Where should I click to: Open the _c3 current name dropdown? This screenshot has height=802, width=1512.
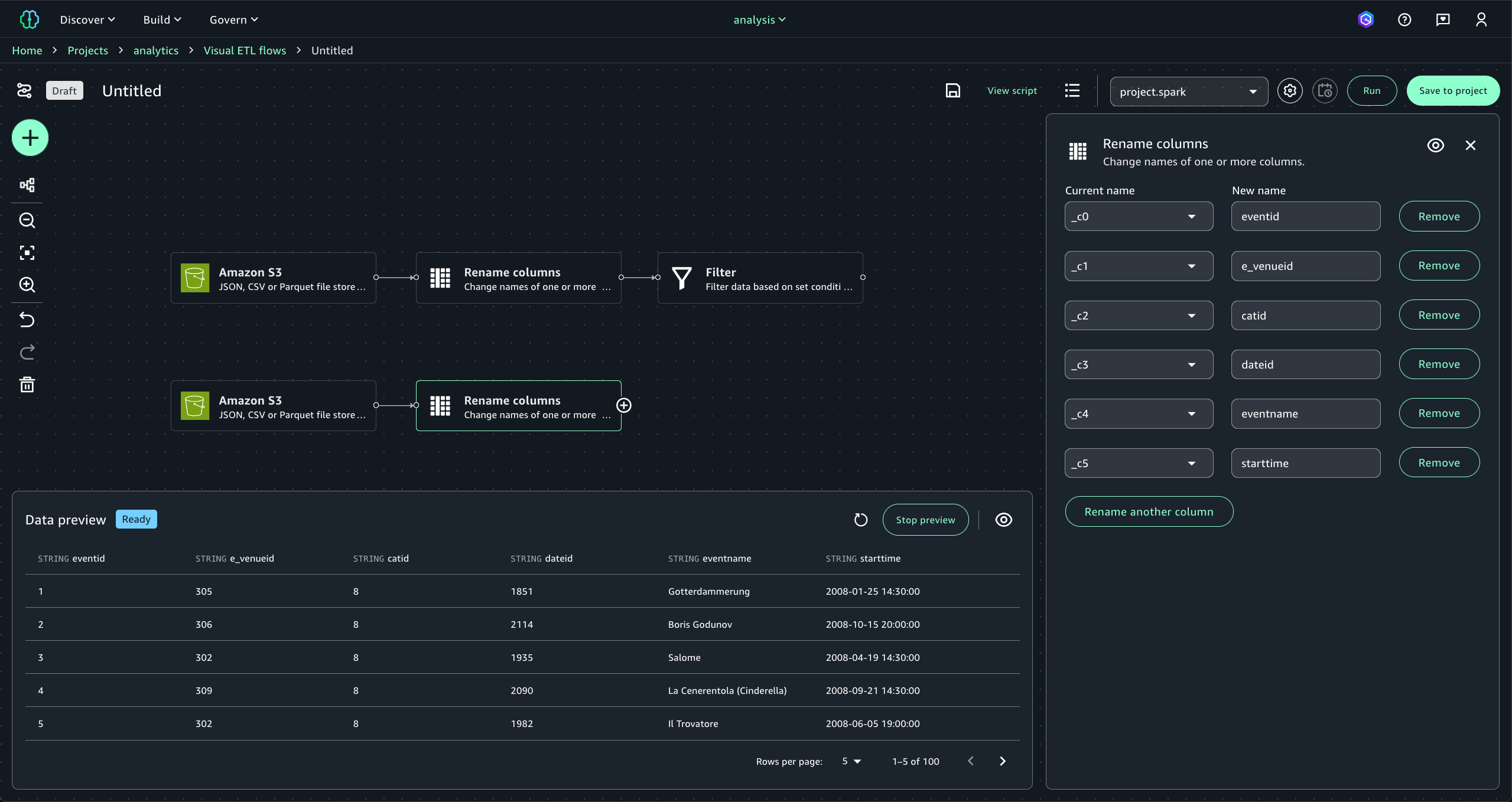(1138, 365)
